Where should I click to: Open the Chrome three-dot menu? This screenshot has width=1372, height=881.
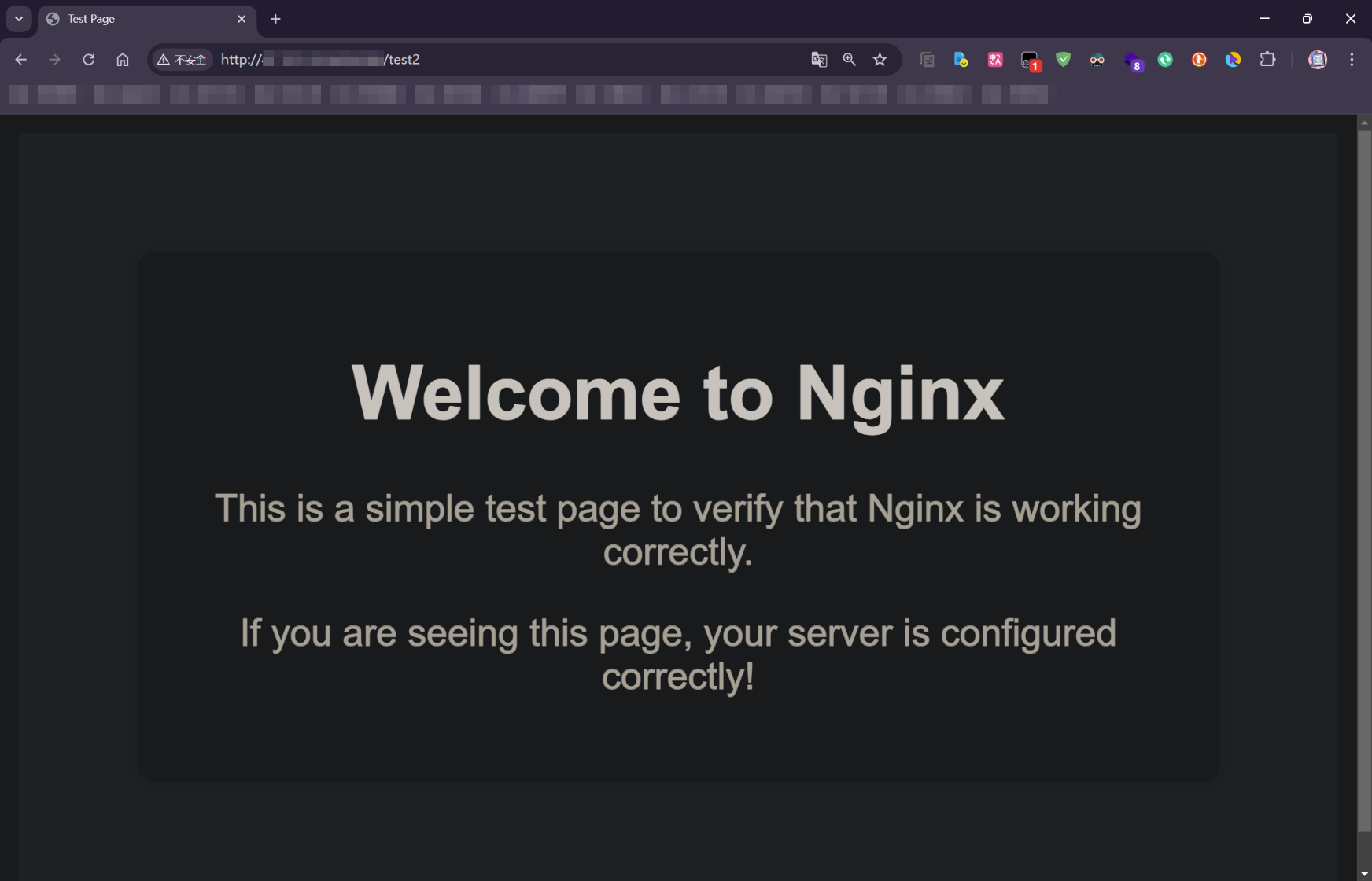pyautogui.click(x=1352, y=60)
